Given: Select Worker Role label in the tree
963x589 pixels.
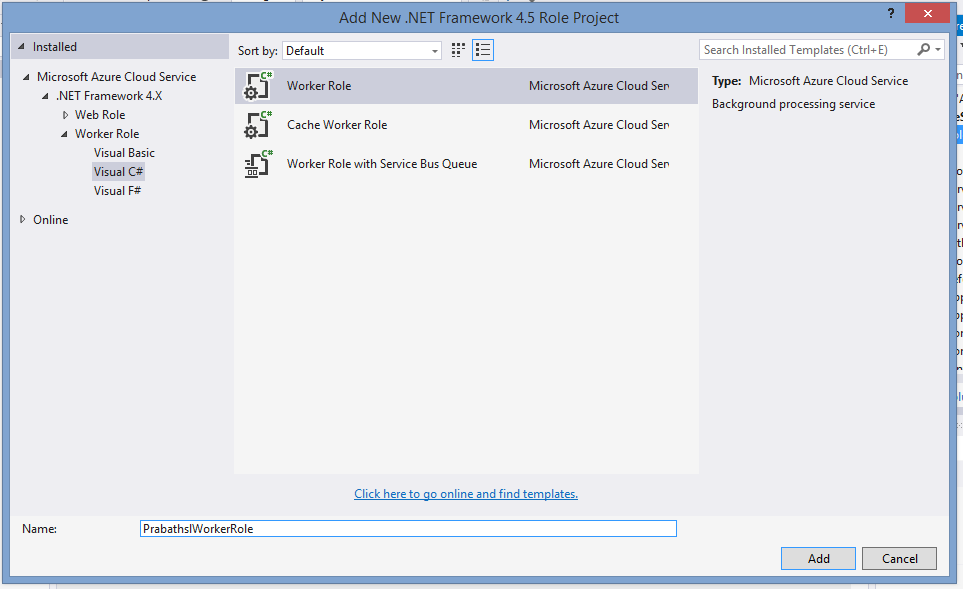Looking at the screenshot, I should [107, 134].
